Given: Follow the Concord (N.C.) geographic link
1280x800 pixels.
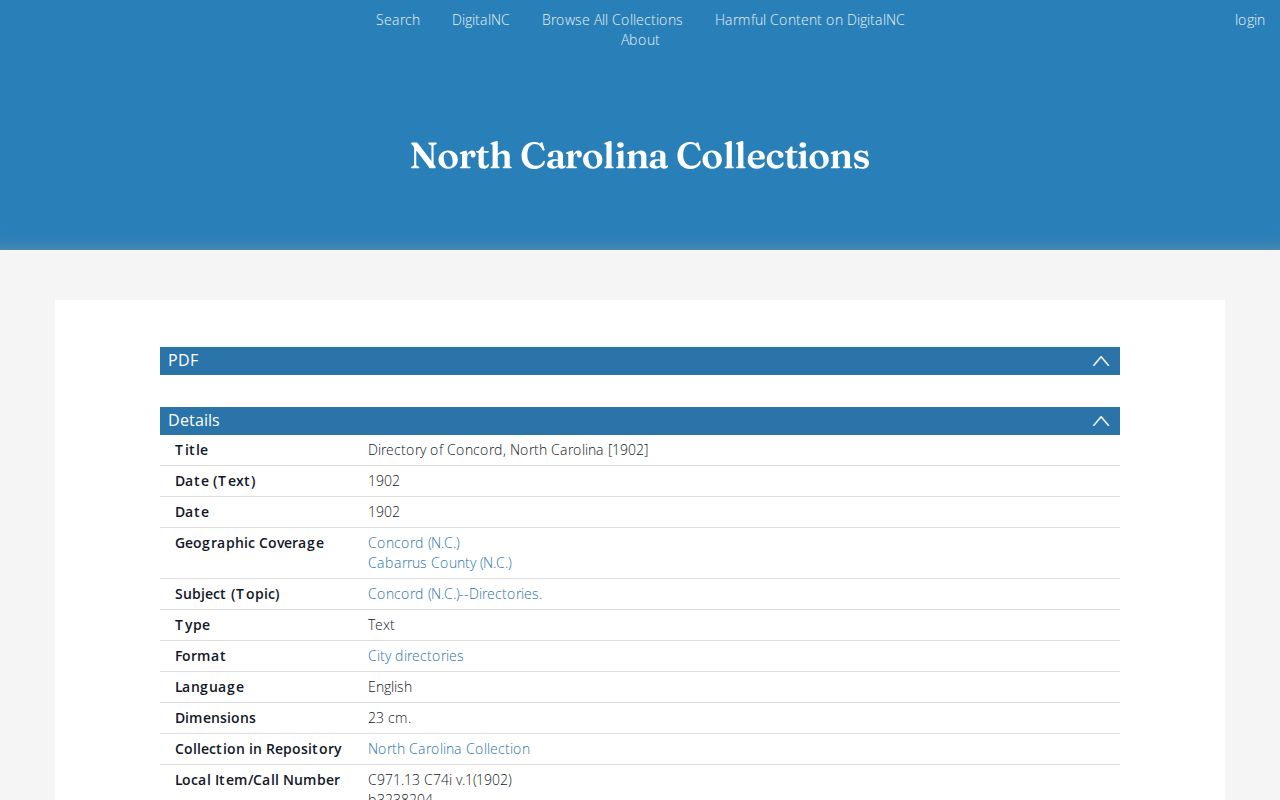Looking at the screenshot, I should pos(414,543).
